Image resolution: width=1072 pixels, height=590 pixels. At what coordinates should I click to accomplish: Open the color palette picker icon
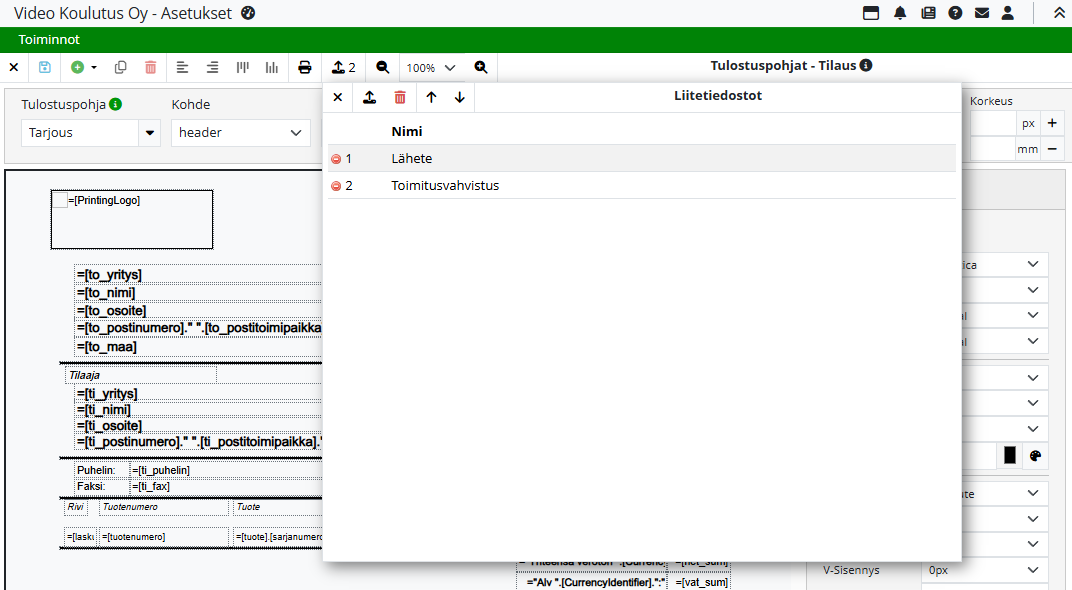coord(1035,455)
